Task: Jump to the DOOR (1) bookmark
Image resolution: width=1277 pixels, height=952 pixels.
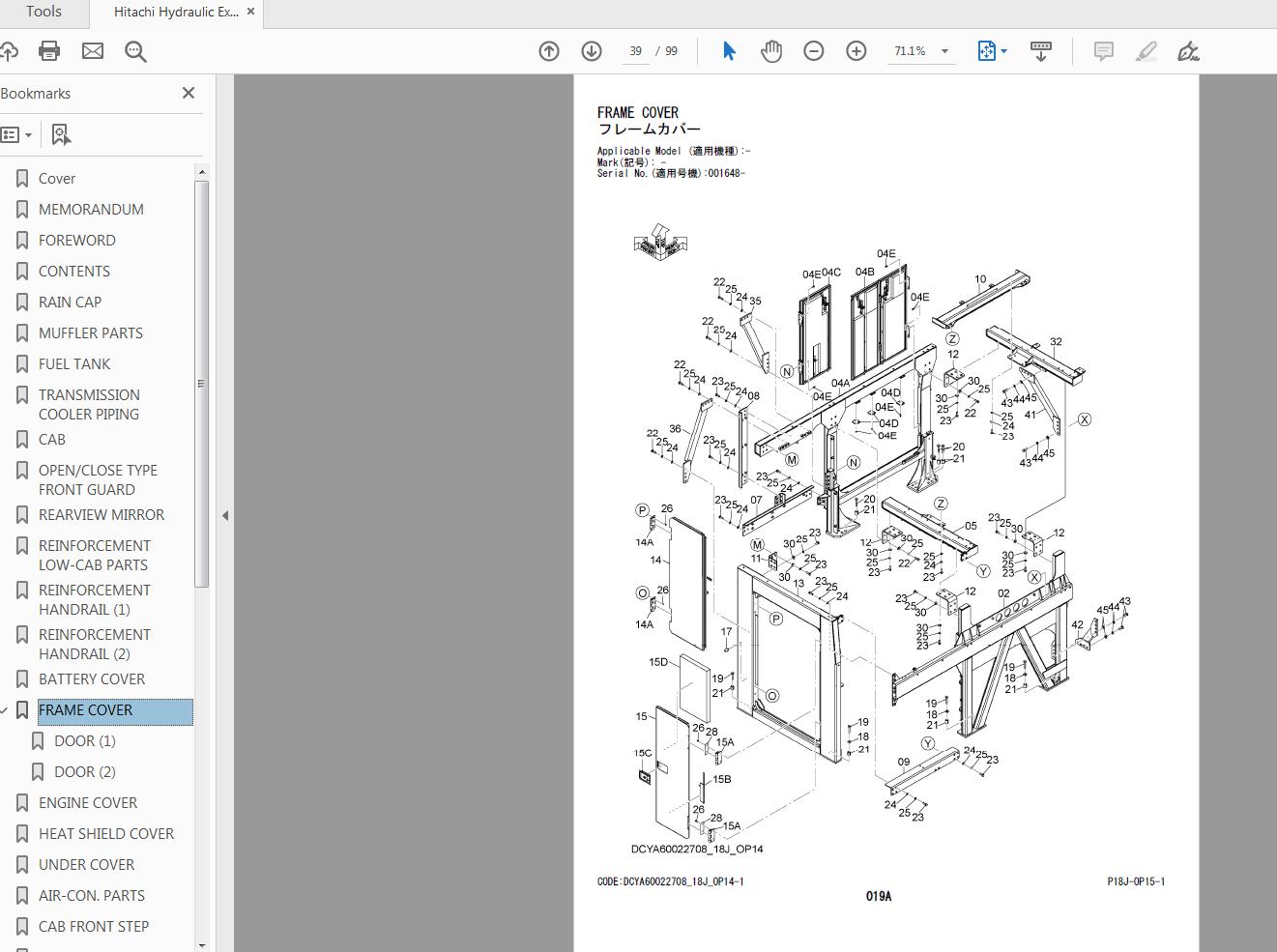Action: coord(83,740)
